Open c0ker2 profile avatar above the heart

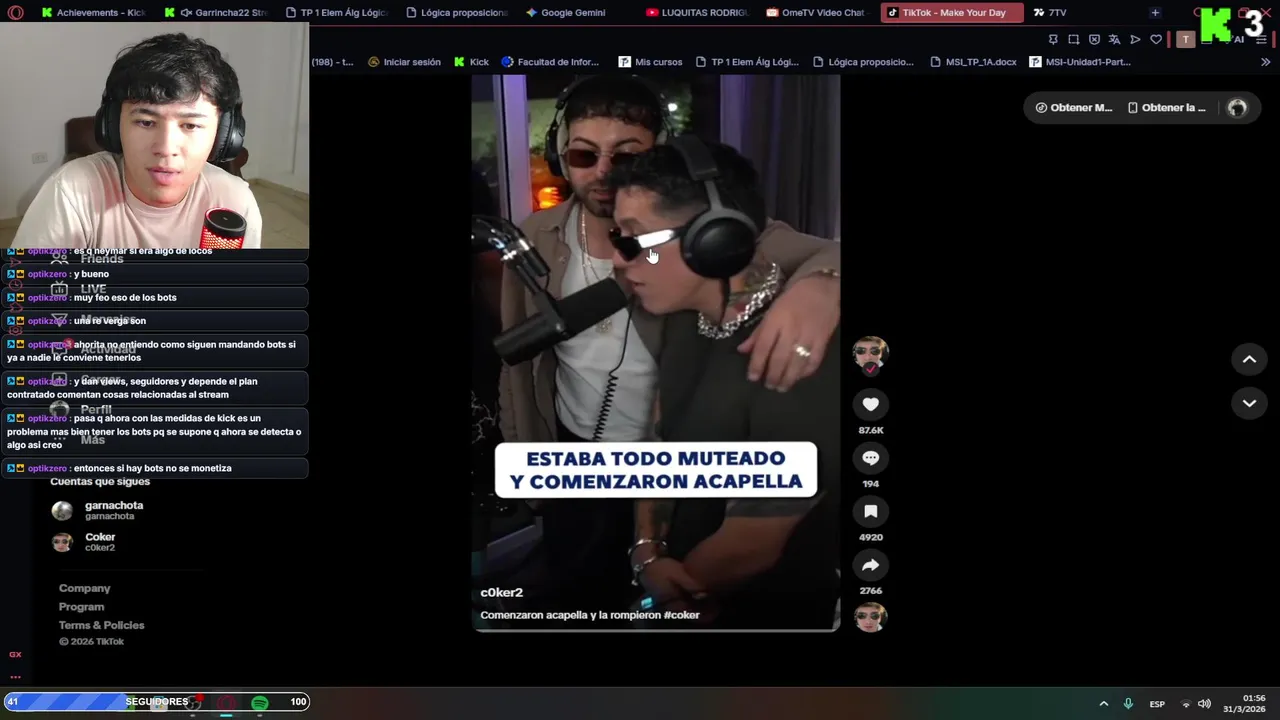pyautogui.click(x=870, y=352)
